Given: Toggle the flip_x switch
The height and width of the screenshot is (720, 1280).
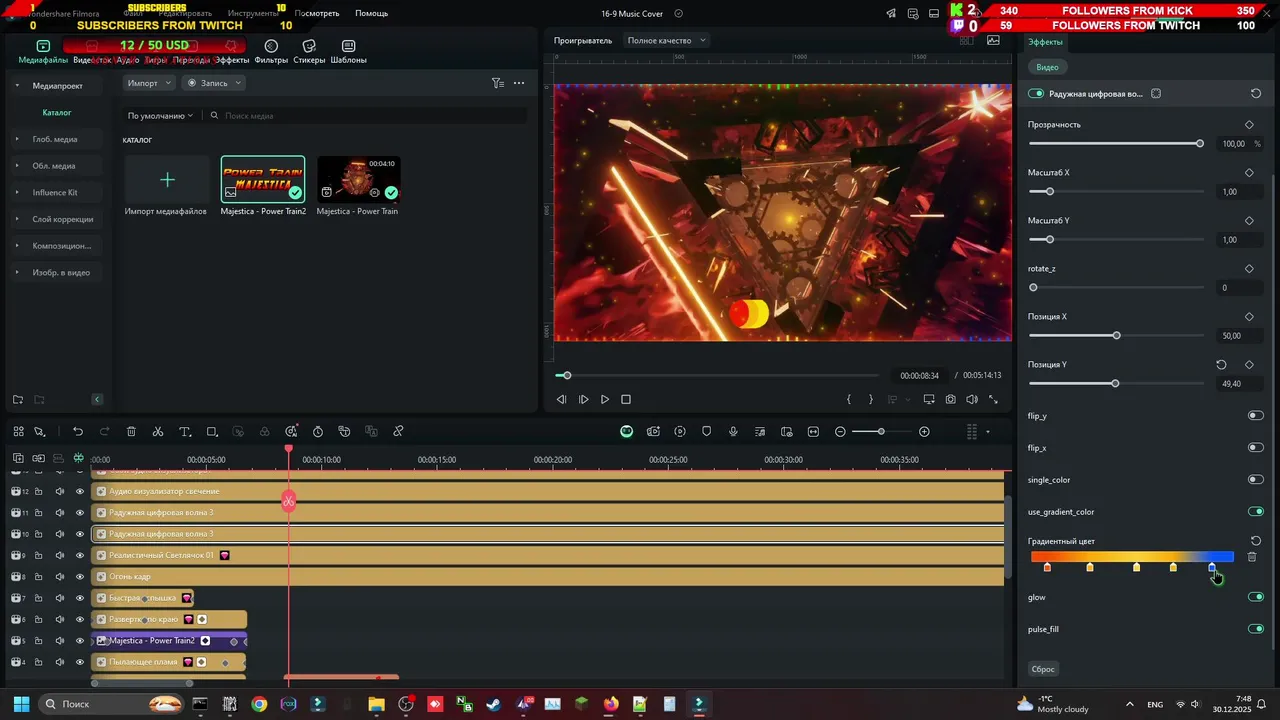Looking at the screenshot, I should (x=1256, y=448).
